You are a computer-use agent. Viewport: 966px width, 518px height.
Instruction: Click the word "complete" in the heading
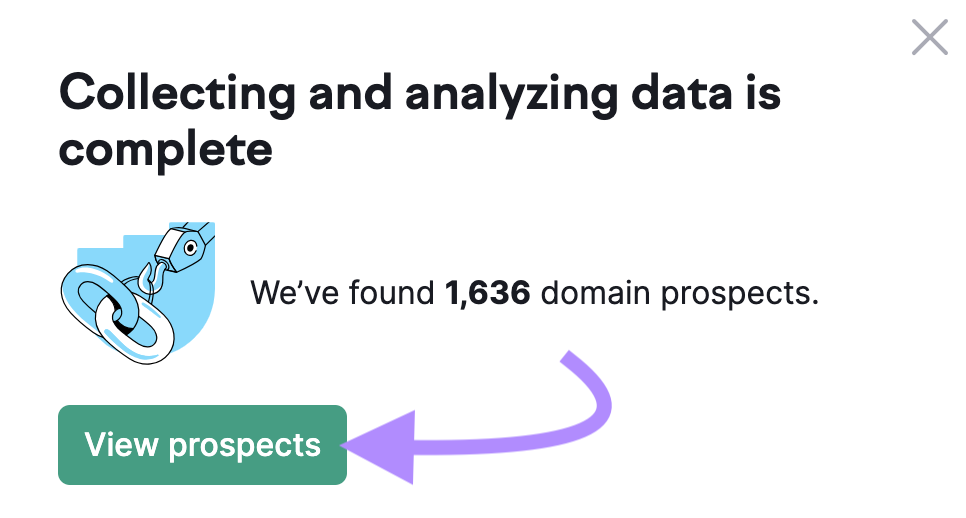click(165, 149)
